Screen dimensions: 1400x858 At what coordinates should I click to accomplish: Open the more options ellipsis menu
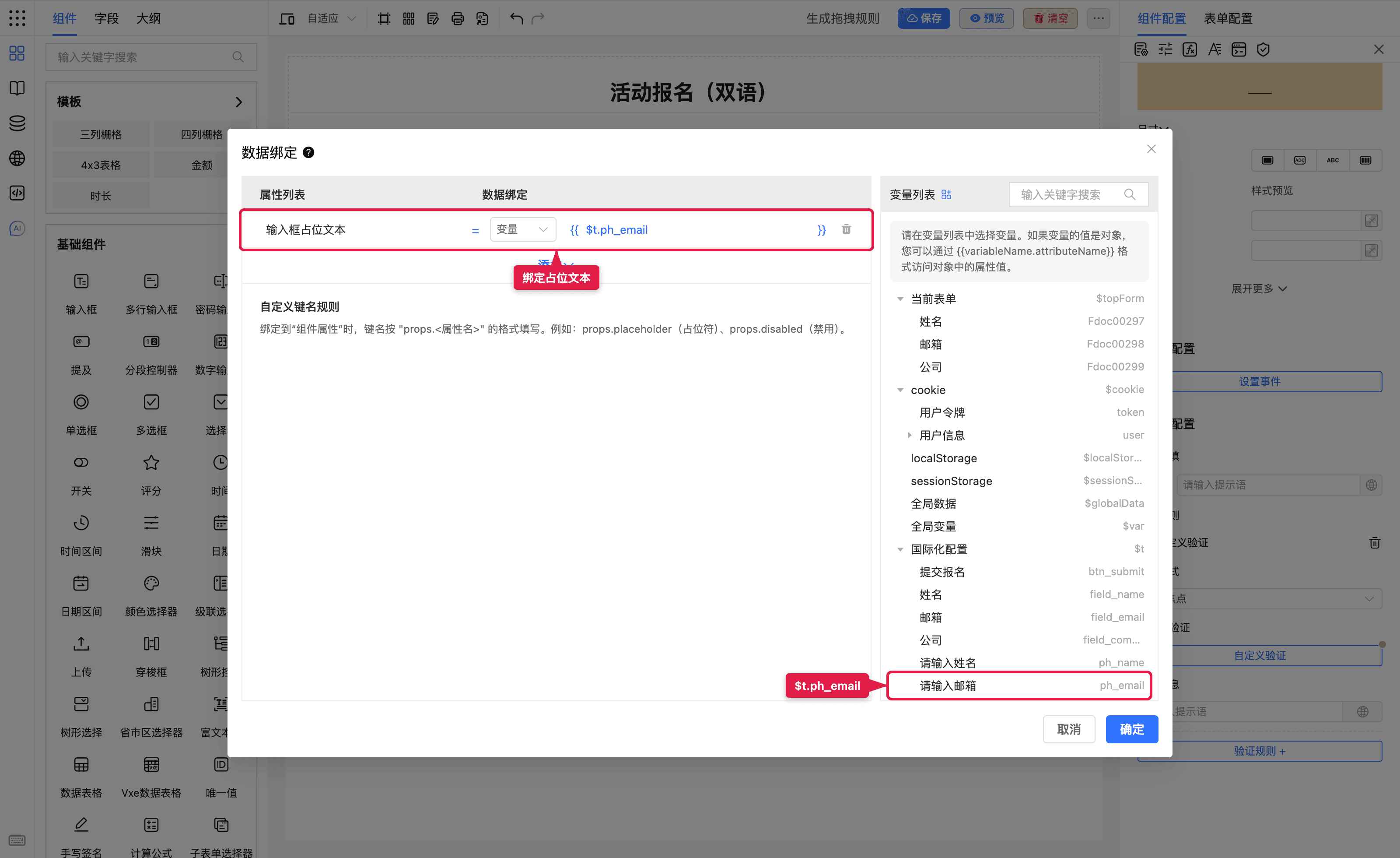1098,19
